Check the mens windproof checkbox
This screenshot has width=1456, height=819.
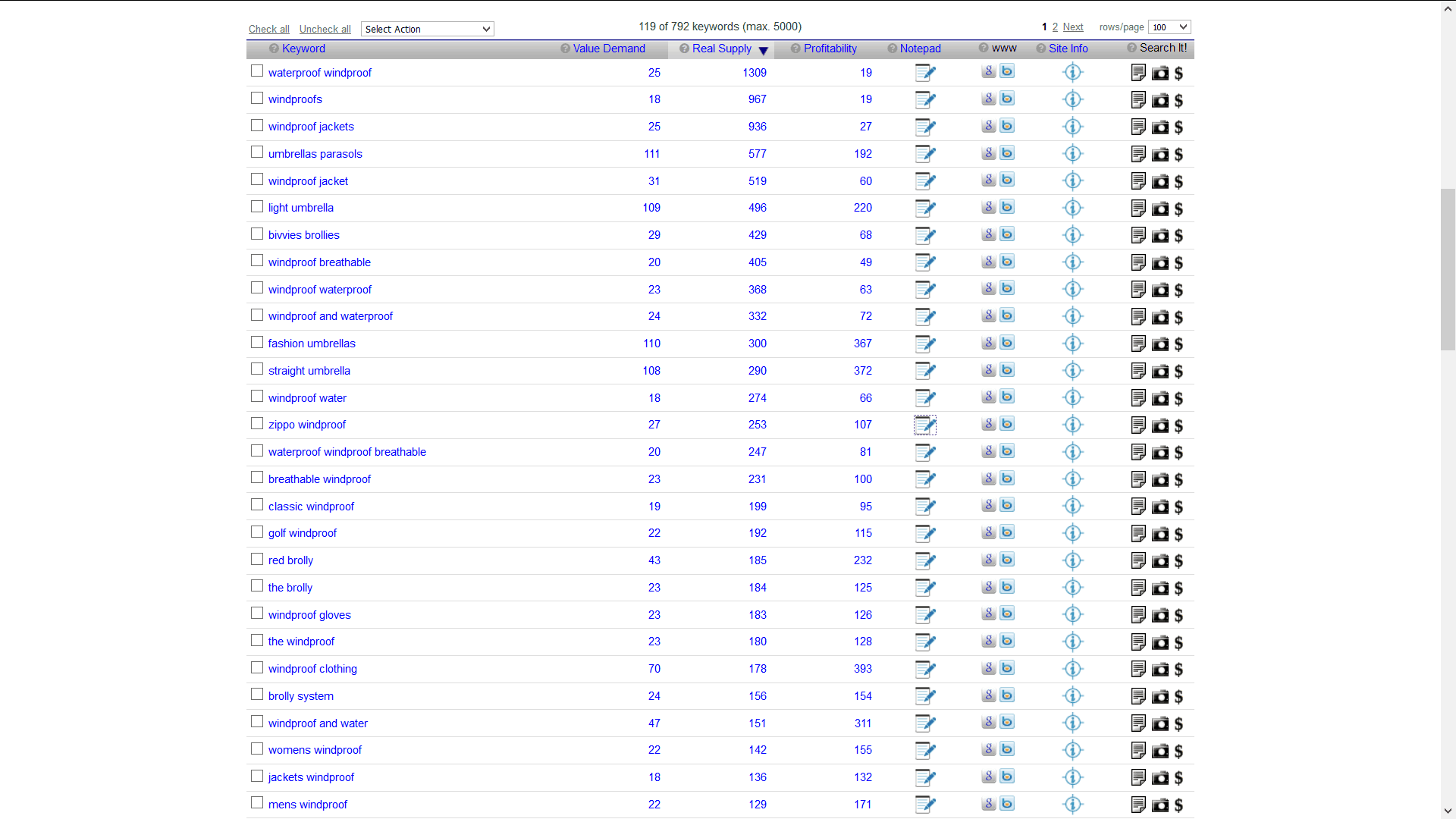click(257, 802)
